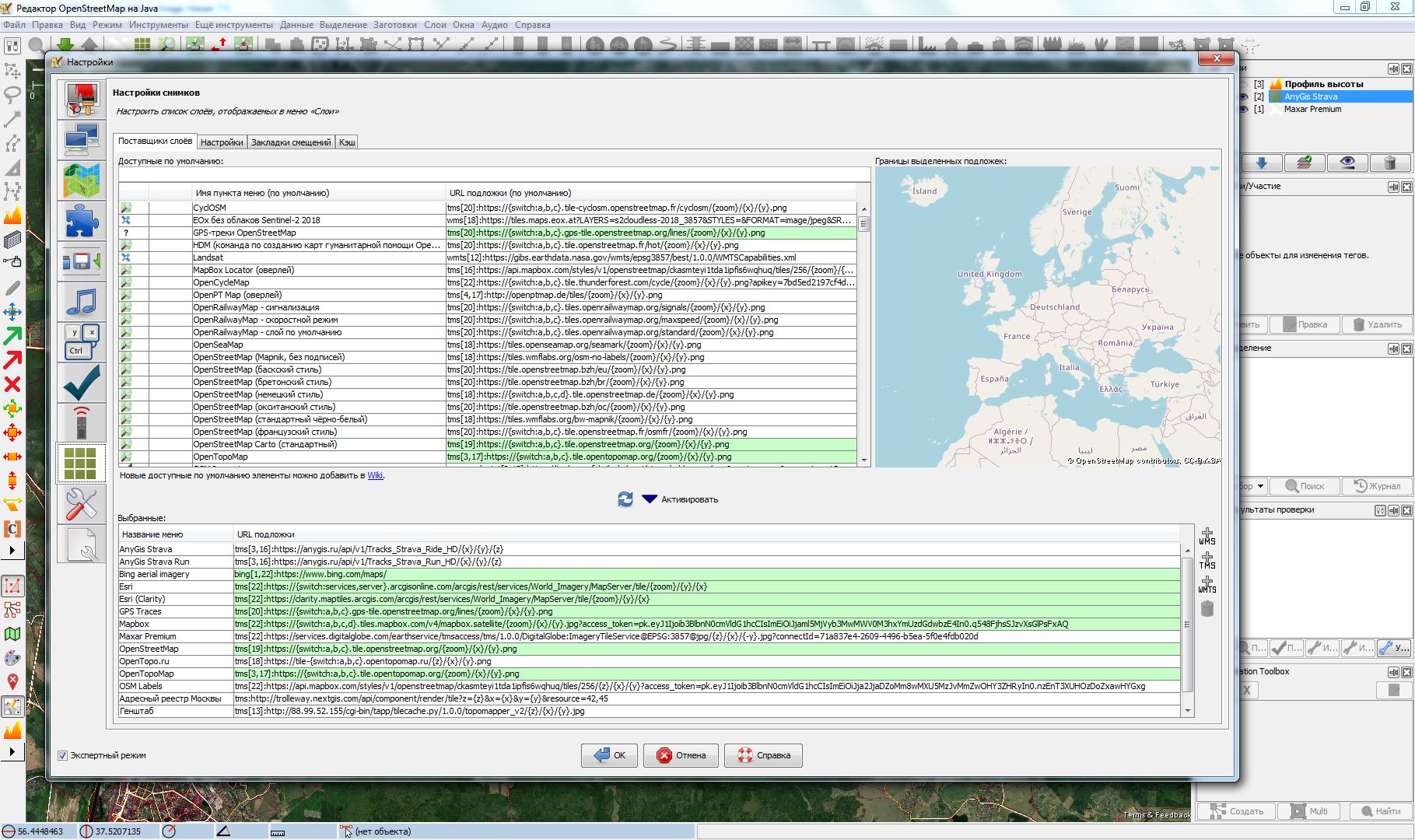Select Maxar Premium row in selected list
The image size is (1415, 840).
650,636
